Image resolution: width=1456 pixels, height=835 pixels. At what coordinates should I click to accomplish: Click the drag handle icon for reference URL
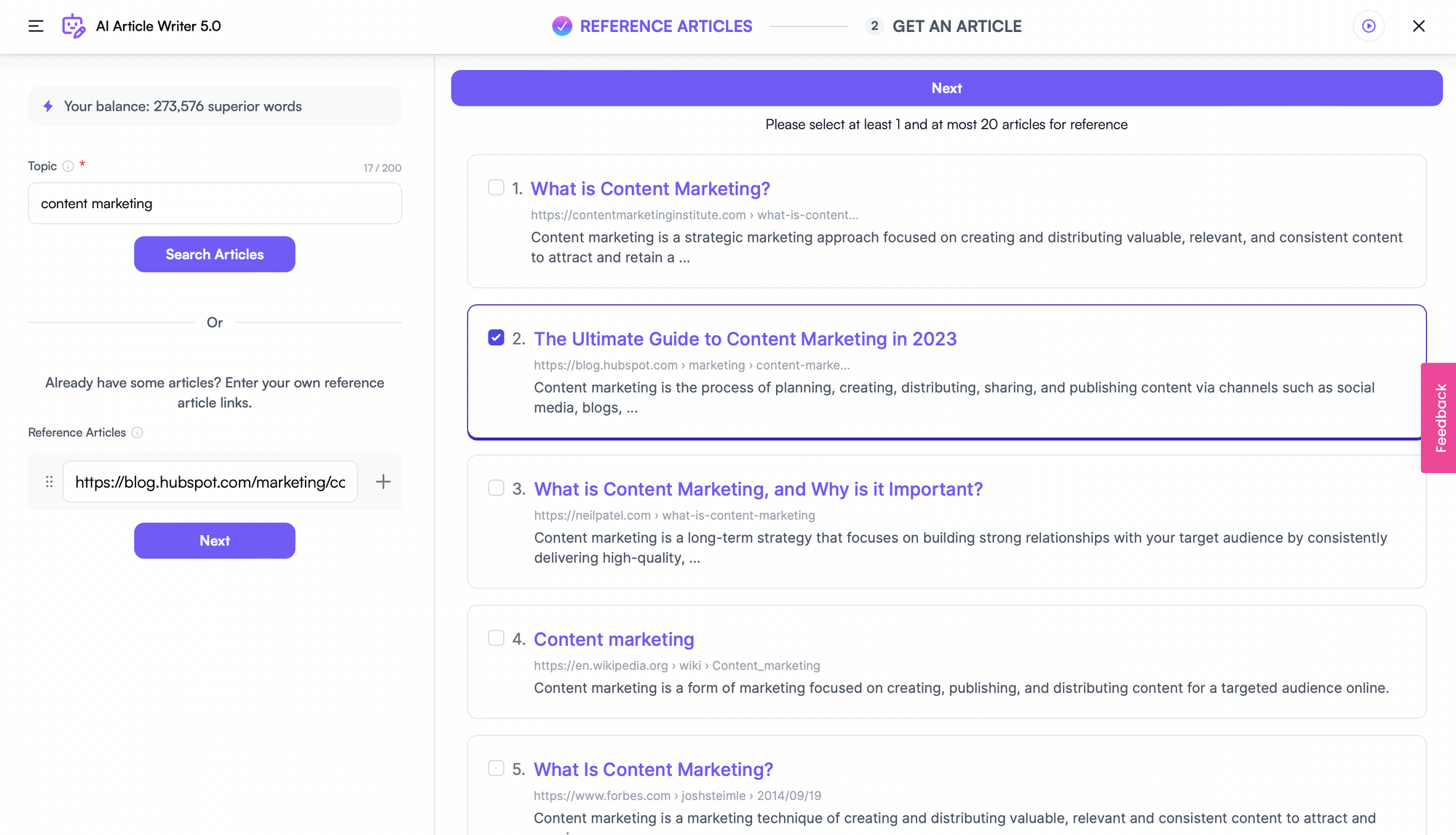[x=49, y=482]
